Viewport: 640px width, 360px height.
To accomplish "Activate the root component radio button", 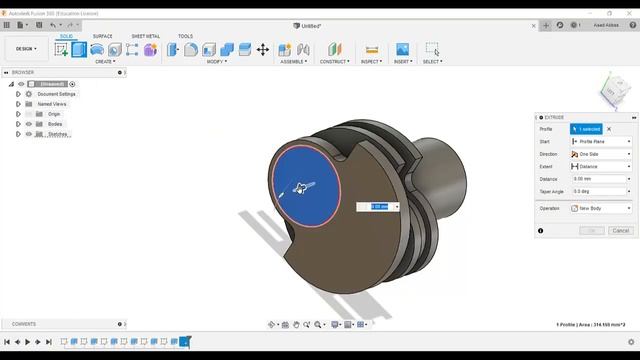I will click(72, 84).
